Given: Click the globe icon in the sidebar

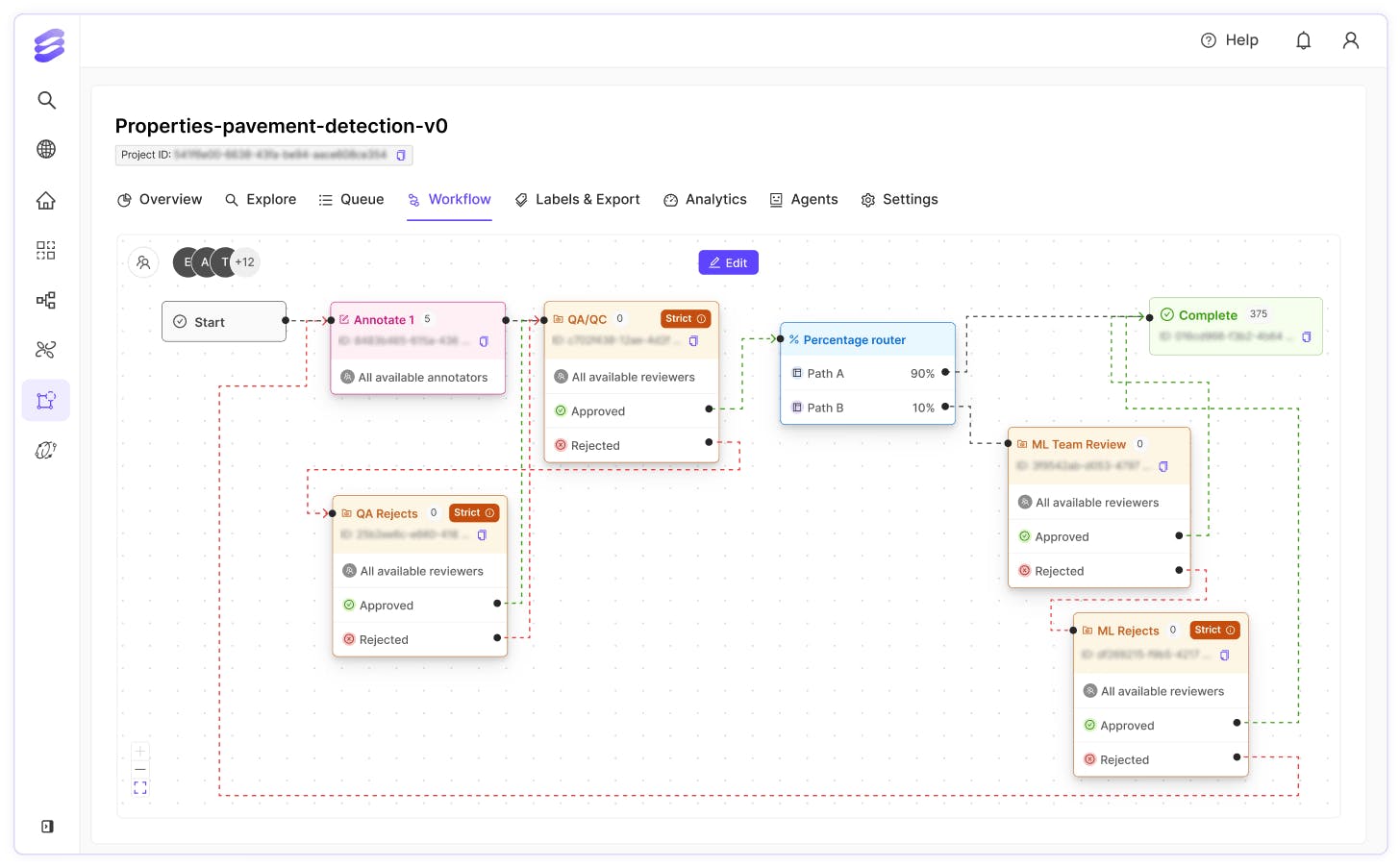Looking at the screenshot, I should 46,149.
